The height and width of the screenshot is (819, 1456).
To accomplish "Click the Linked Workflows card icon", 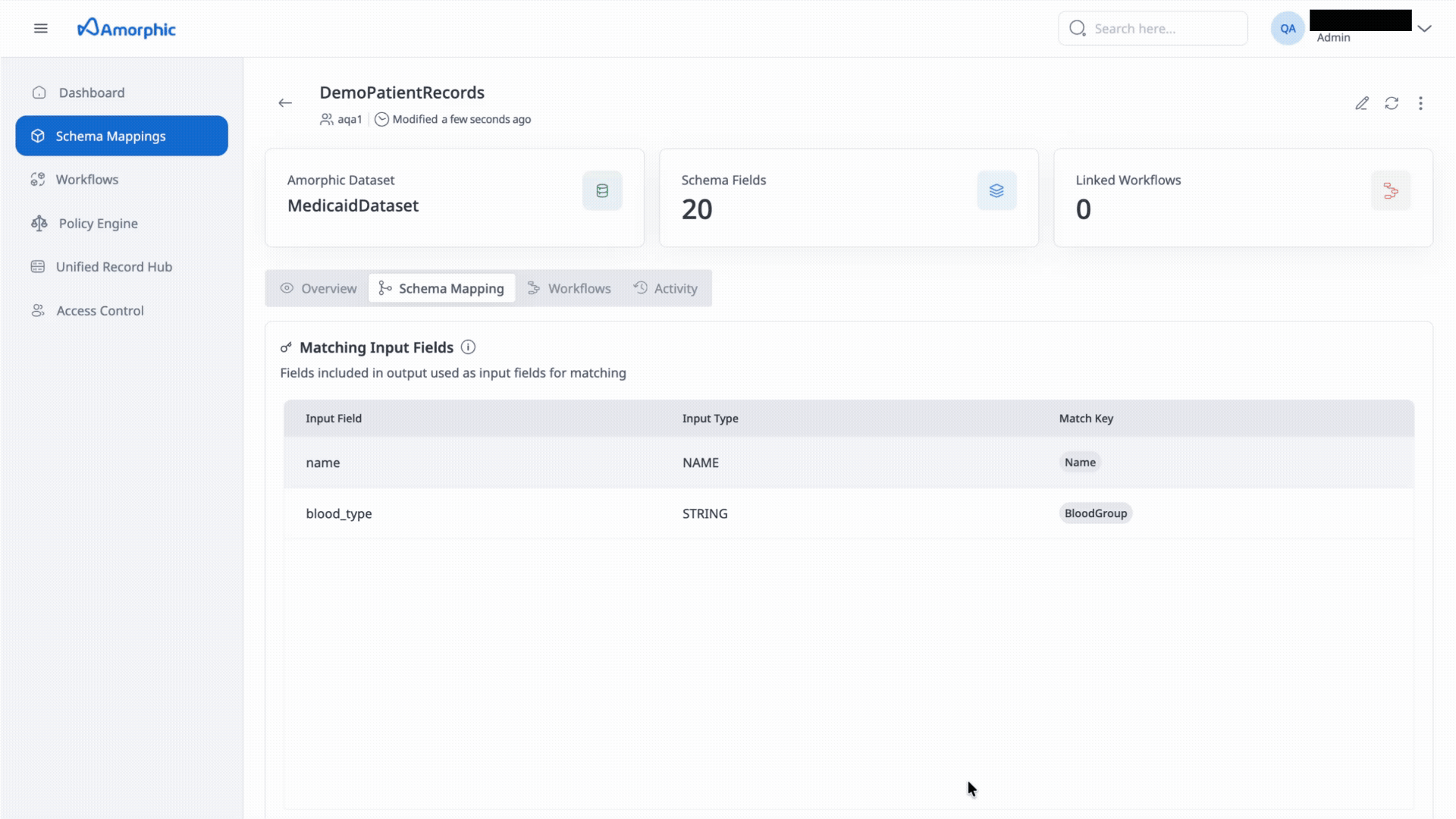I will pyautogui.click(x=1391, y=190).
